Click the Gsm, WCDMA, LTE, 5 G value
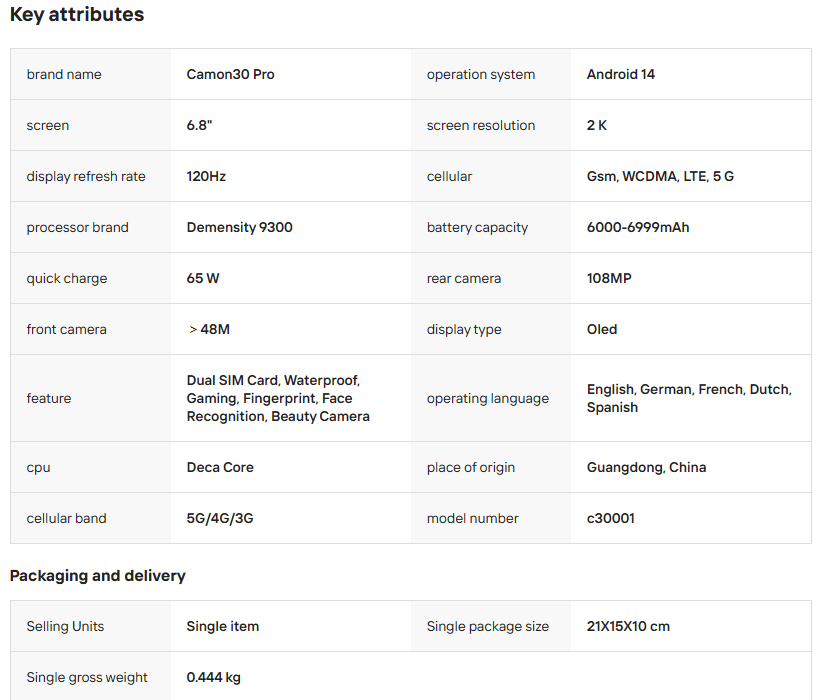 (660, 177)
